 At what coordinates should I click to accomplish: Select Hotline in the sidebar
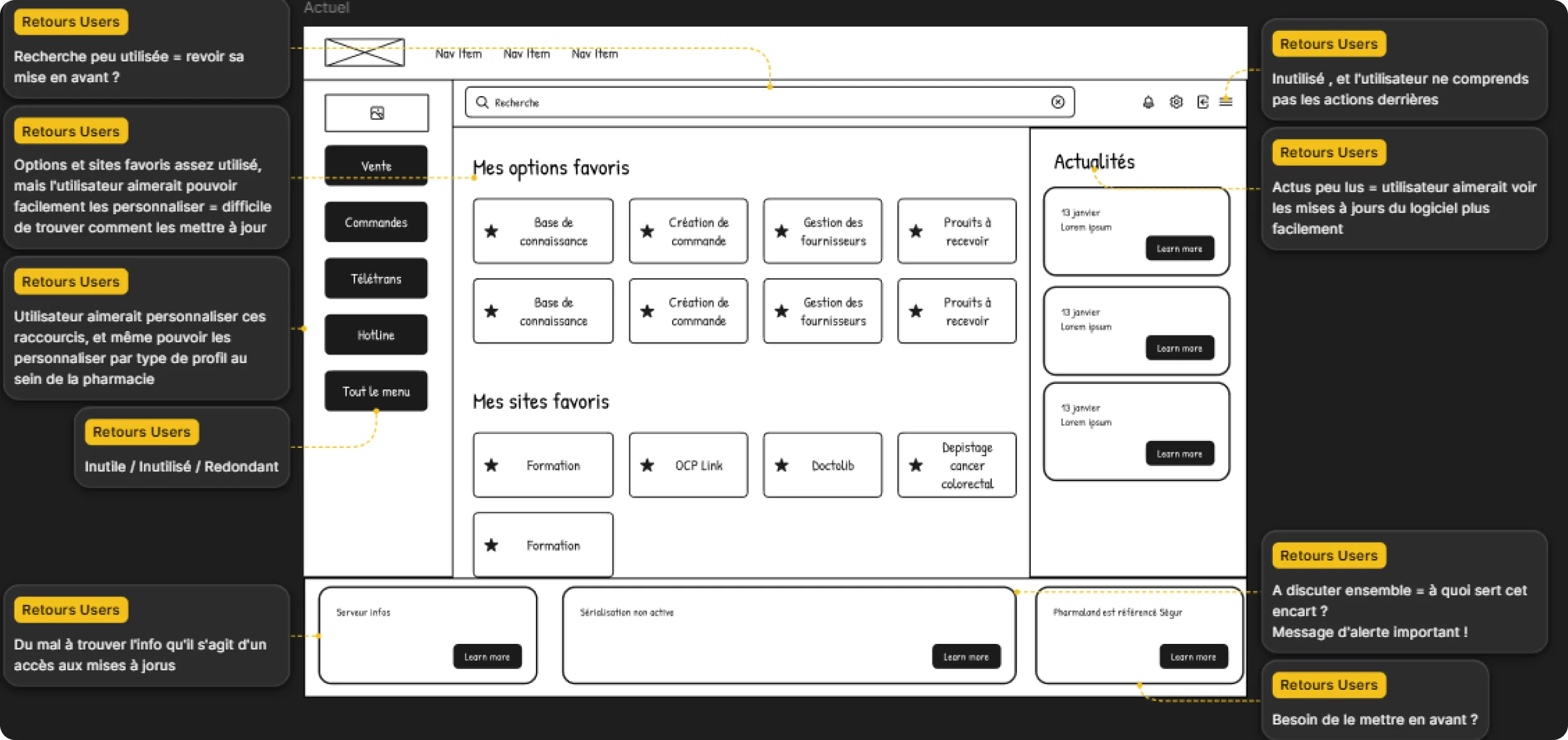coord(376,335)
